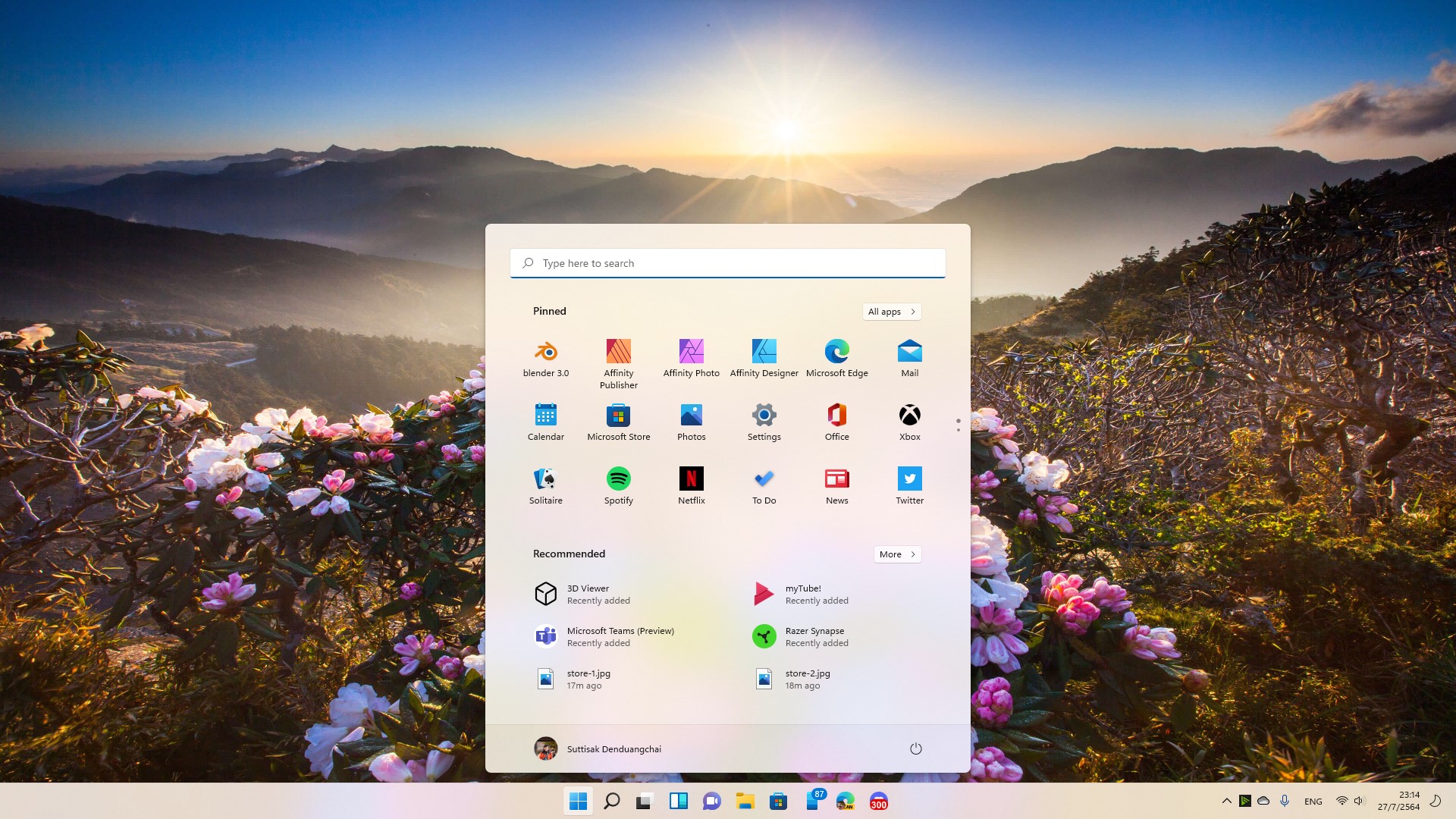Screen dimensions: 1456x819
Task: Open taskbar app with 300 badge
Action: 879,802
